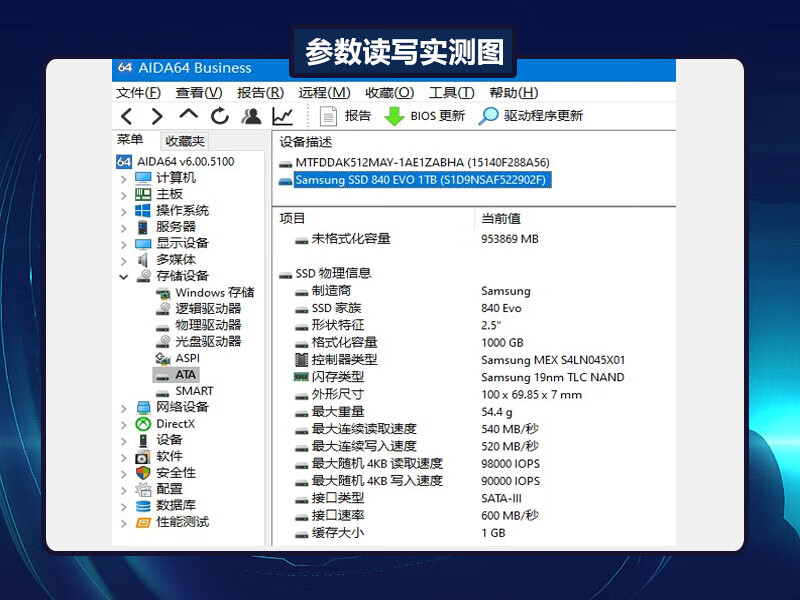Expand the 服务器 tree node
Viewport: 800px width, 600px height.
click(x=123, y=228)
